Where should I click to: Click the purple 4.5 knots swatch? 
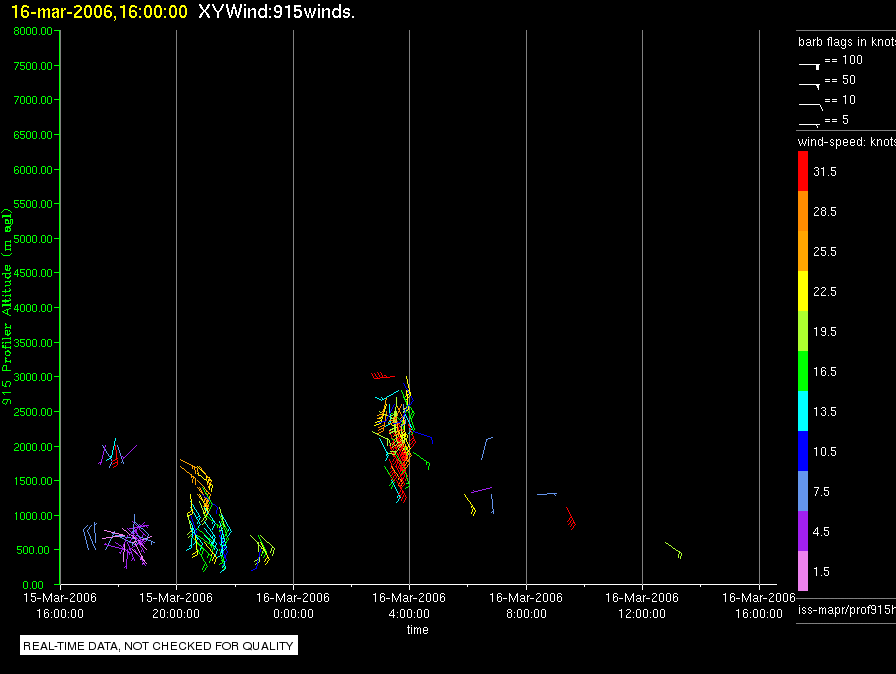tap(803, 531)
